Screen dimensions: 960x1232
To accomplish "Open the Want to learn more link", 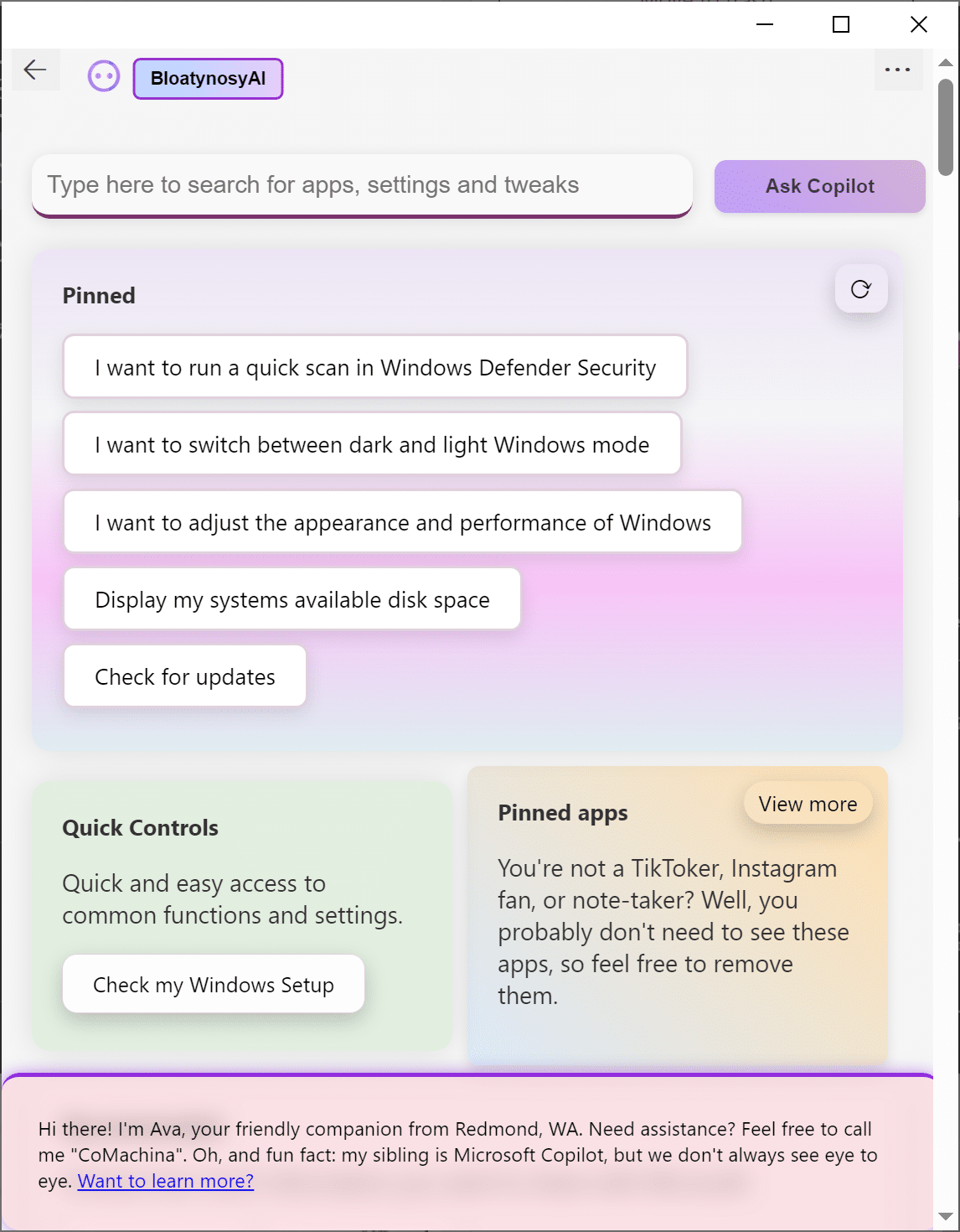I will [x=166, y=1181].
